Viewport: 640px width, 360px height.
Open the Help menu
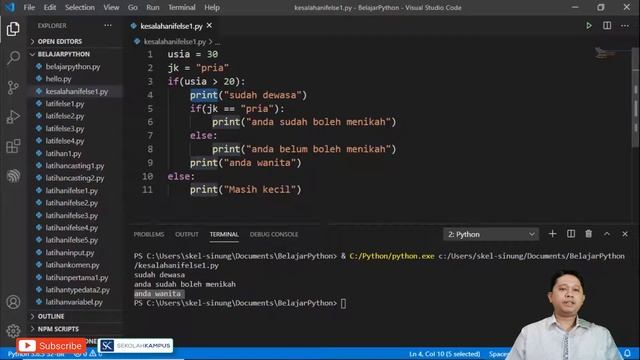(212, 7)
